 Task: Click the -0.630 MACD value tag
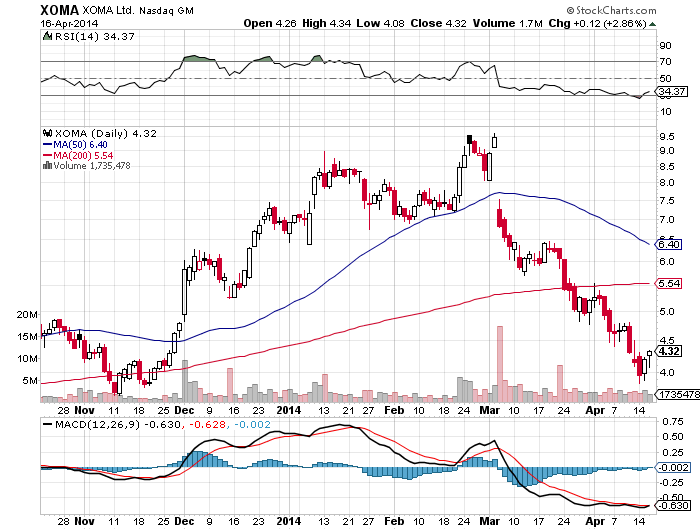tap(672, 505)
